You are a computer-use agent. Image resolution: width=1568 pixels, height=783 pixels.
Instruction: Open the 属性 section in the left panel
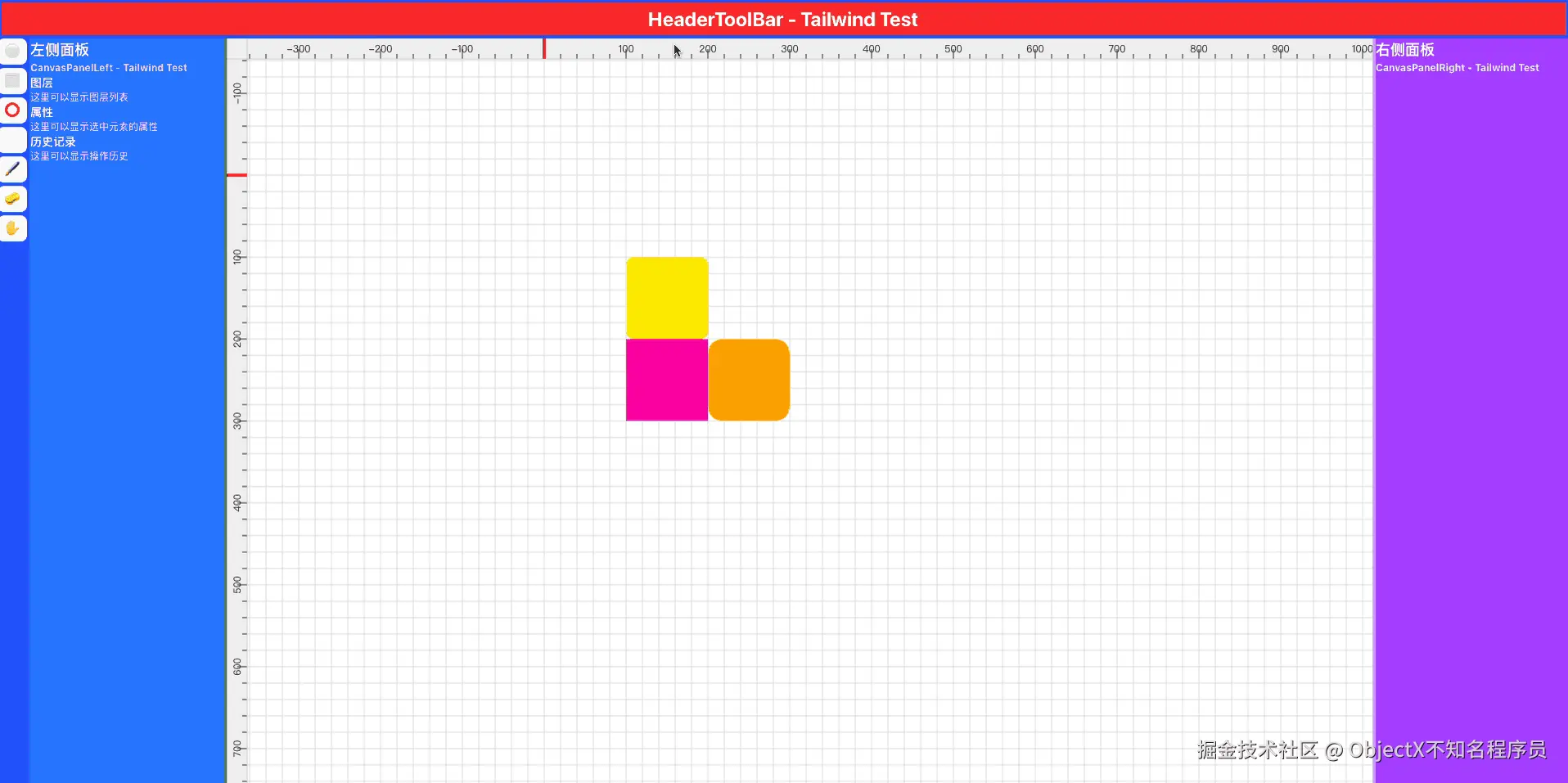point(42,112)
